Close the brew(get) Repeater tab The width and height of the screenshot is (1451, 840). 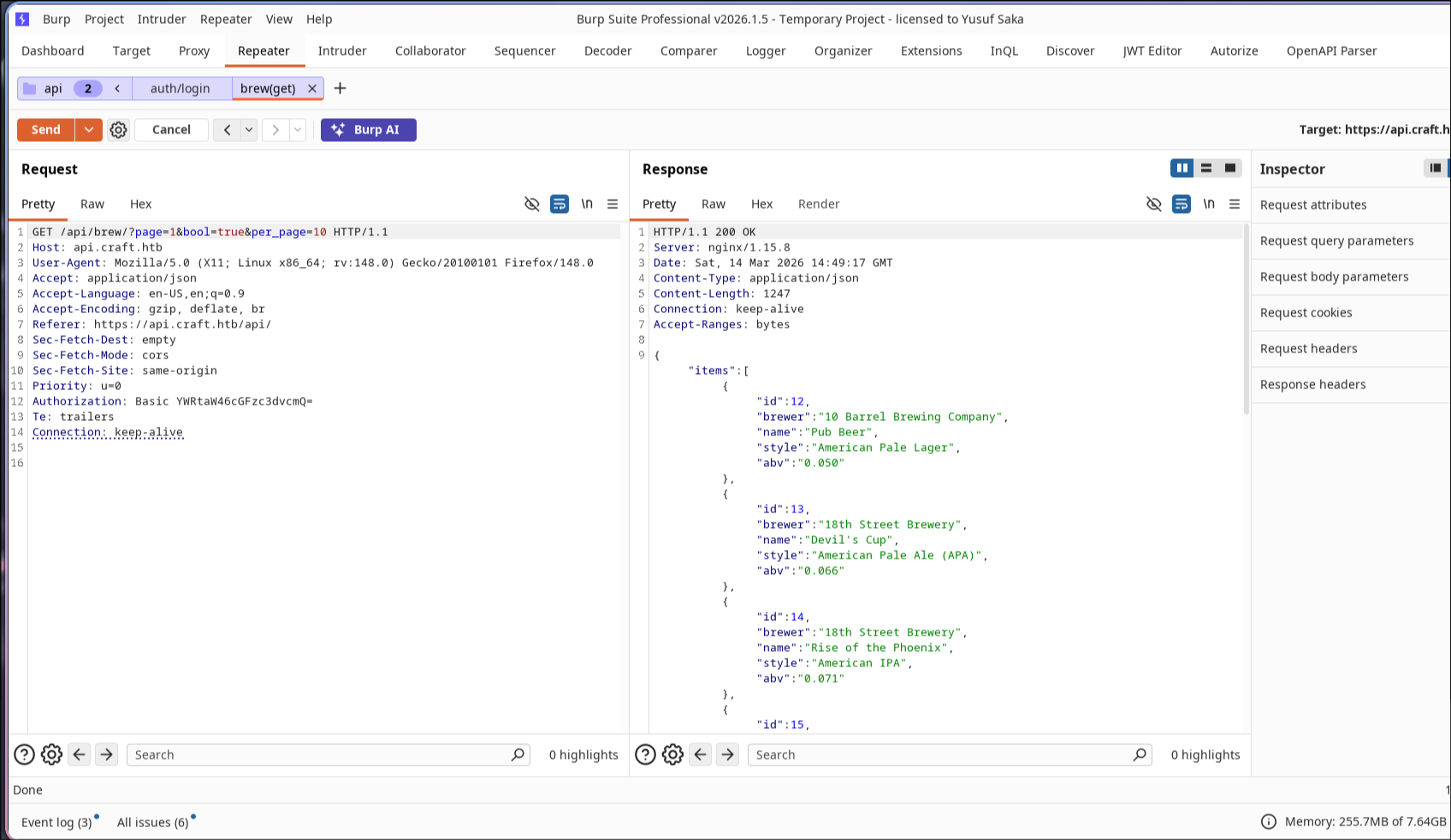(312, 88)
